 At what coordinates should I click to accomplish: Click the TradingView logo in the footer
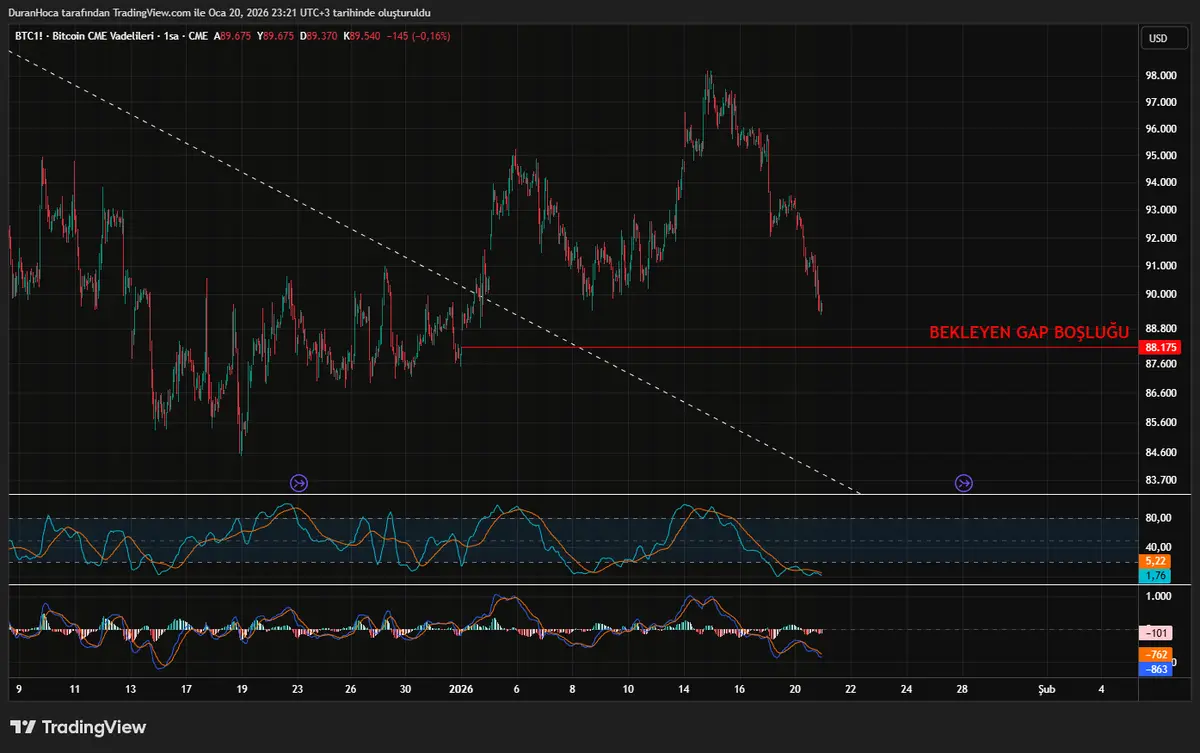(x=78, y=727)
